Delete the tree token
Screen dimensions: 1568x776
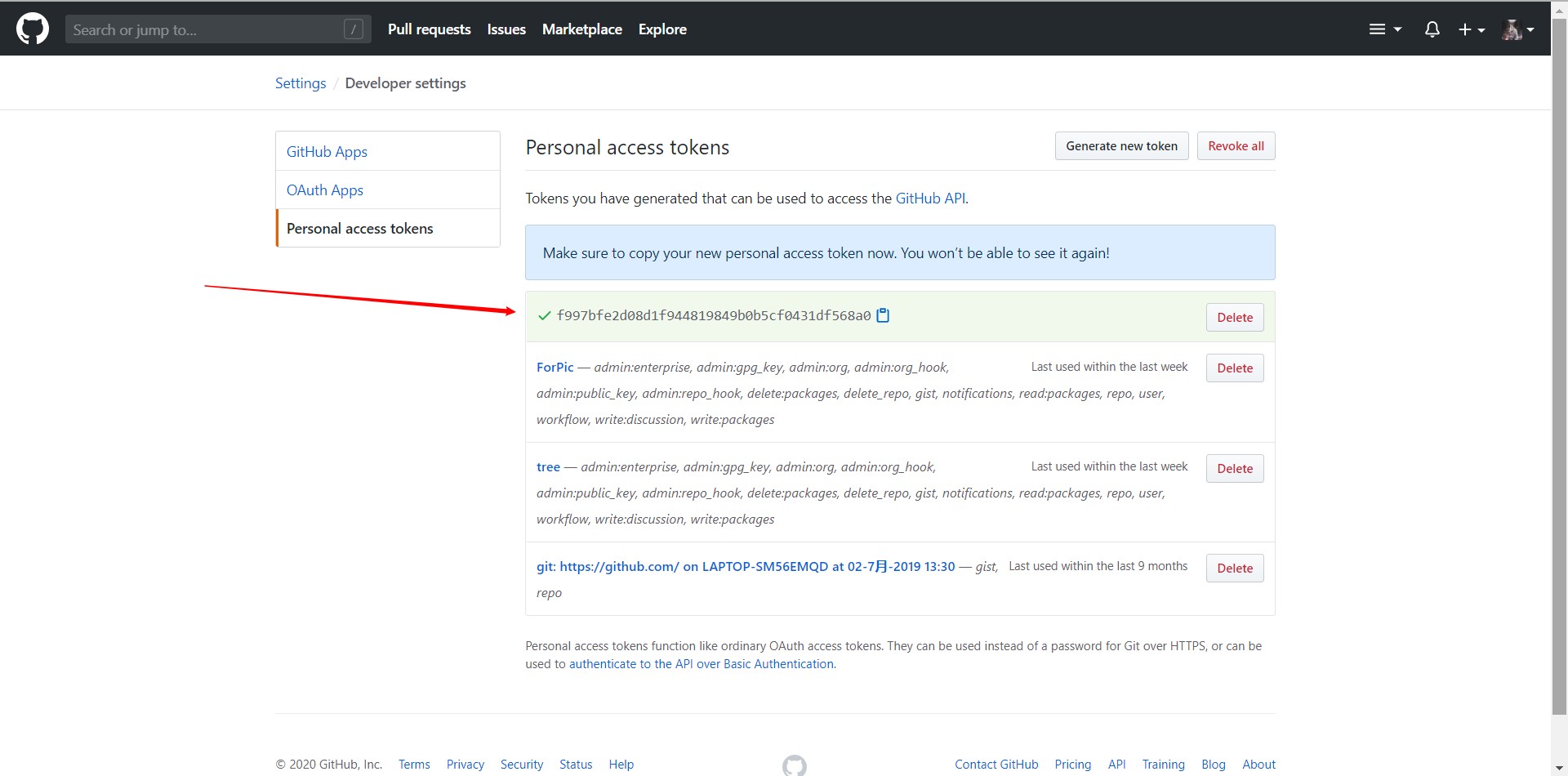(1235, 469)
